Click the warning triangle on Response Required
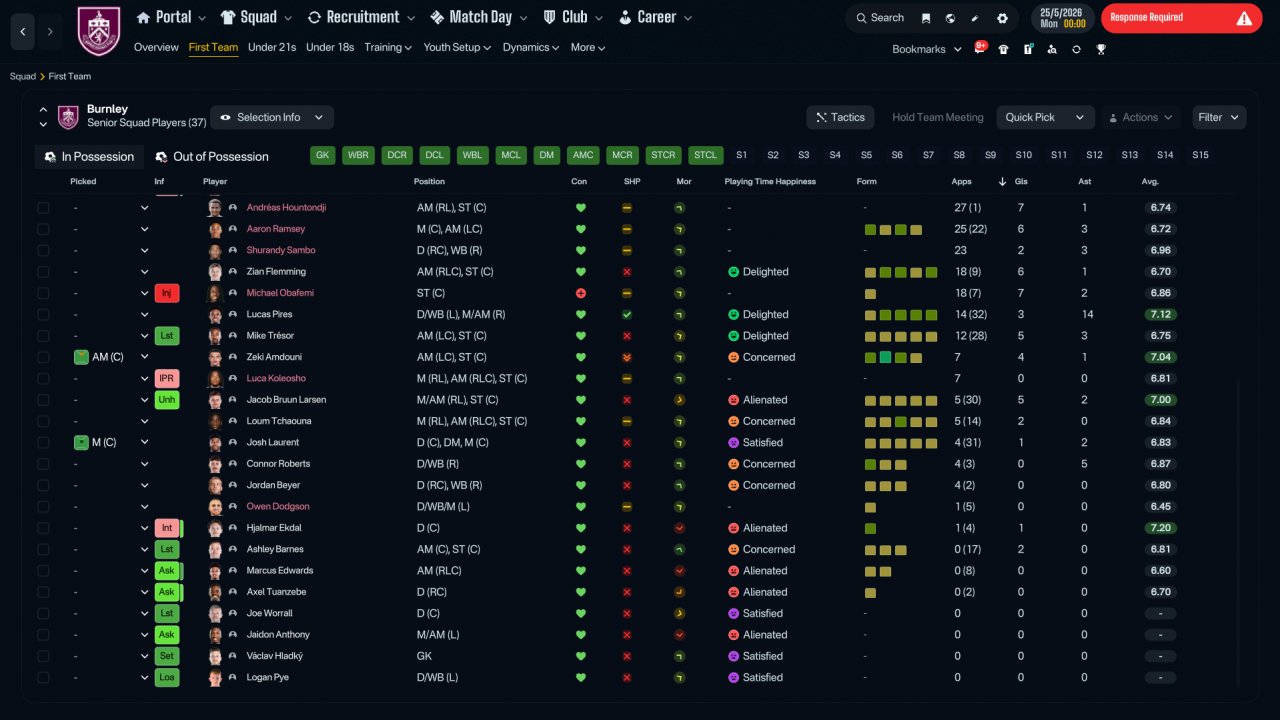The height and width of the screenshot is (720, 1280). 1244,18
